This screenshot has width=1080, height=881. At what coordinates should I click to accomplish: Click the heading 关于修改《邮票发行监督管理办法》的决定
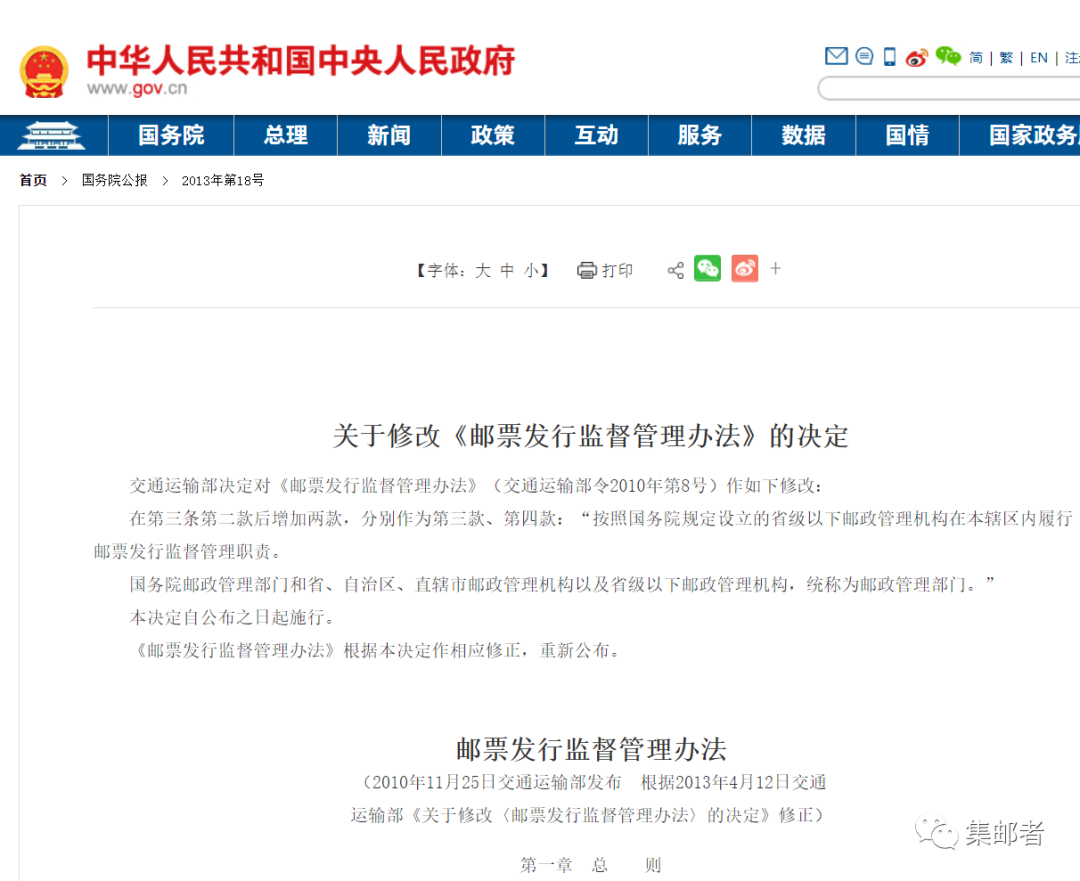click(590, 436)
